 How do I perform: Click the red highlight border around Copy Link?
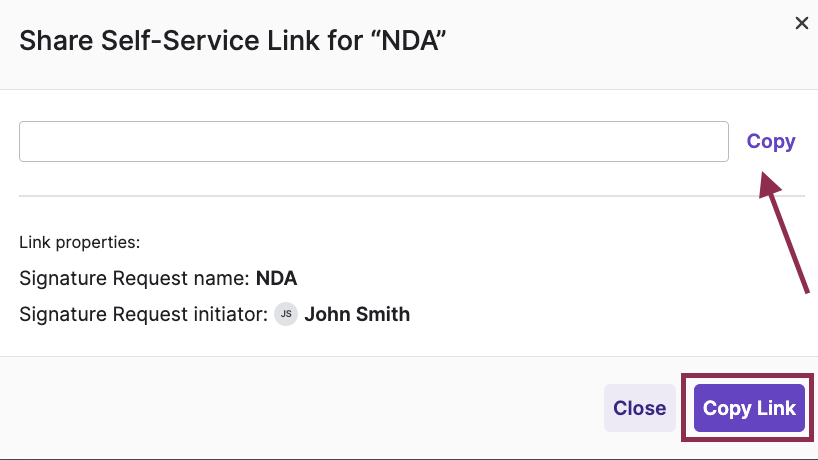coord(687,408)
